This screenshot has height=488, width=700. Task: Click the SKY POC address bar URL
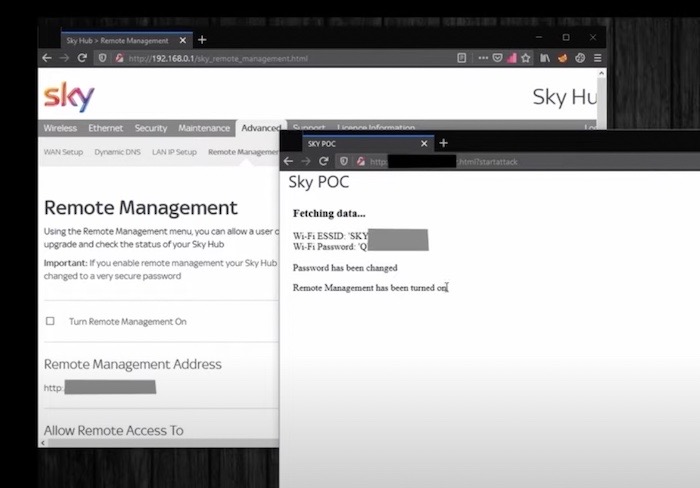click(x=443, y=162)
